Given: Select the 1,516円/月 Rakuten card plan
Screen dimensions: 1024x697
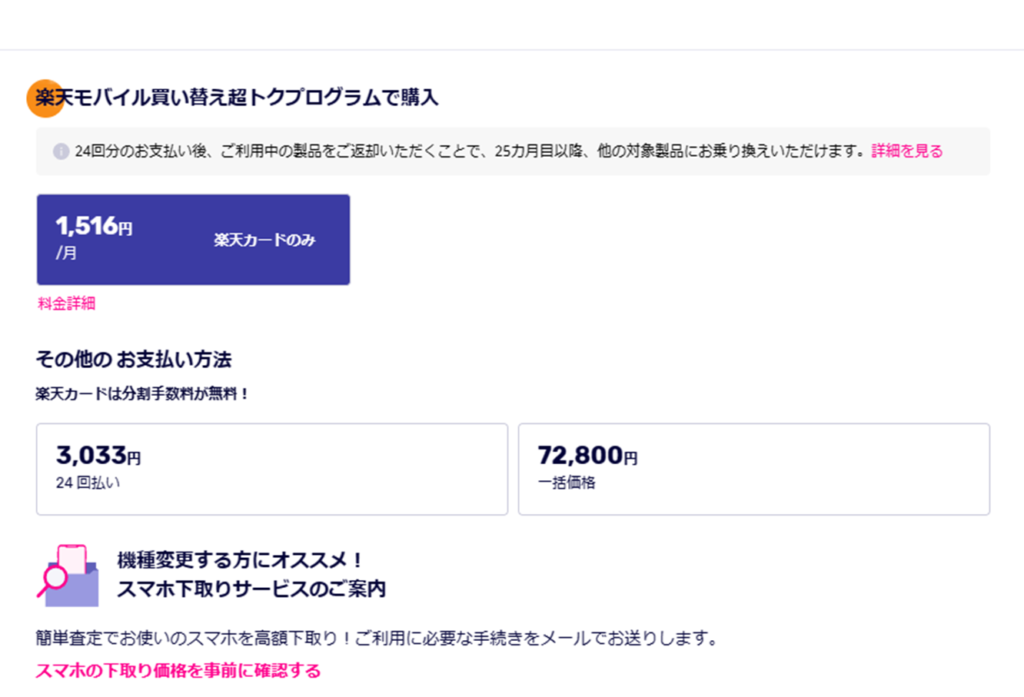Looking at the screenshot, I should click(x=193, y=240).
